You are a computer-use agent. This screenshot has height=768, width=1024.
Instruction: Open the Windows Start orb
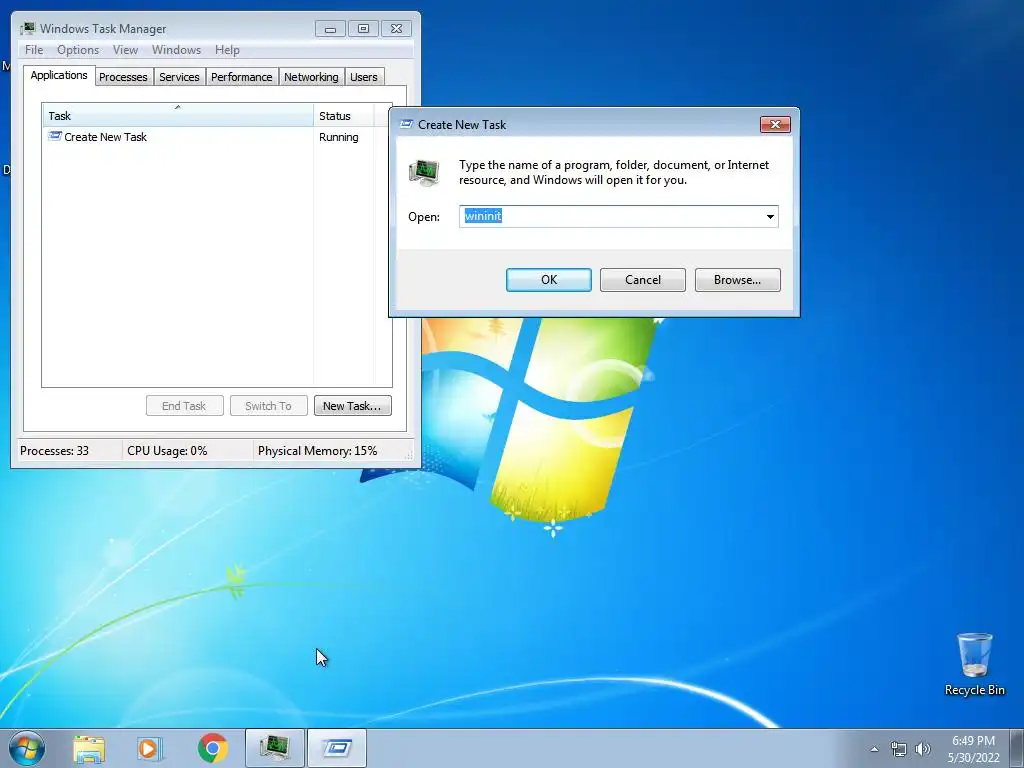coord(27,748)
